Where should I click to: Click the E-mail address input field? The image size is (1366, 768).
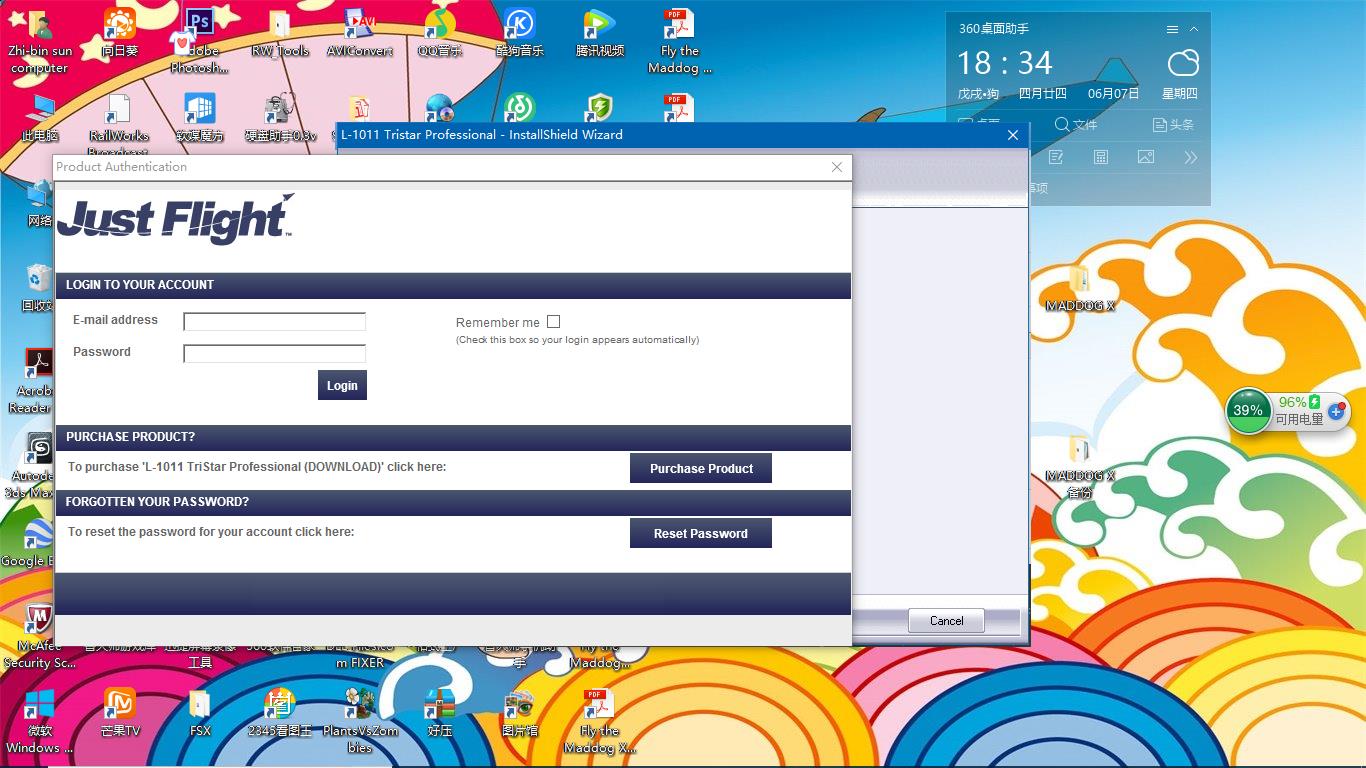point(275,321)
